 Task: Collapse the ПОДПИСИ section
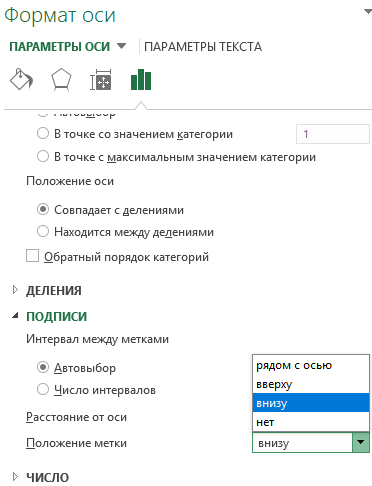click(x=15, y=316)
